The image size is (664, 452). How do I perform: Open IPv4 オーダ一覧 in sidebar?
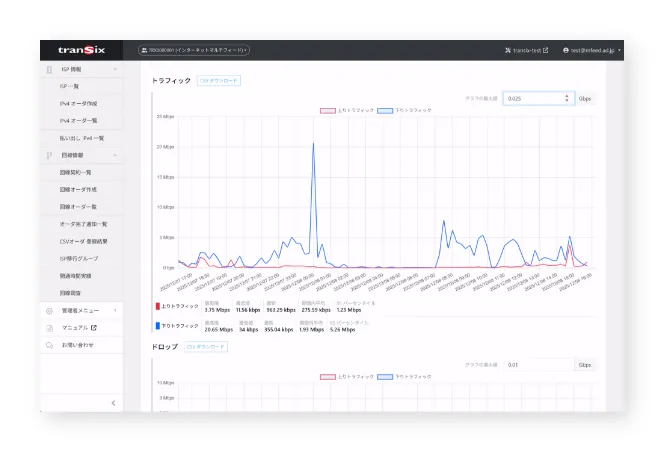click(x=79, y=121)
